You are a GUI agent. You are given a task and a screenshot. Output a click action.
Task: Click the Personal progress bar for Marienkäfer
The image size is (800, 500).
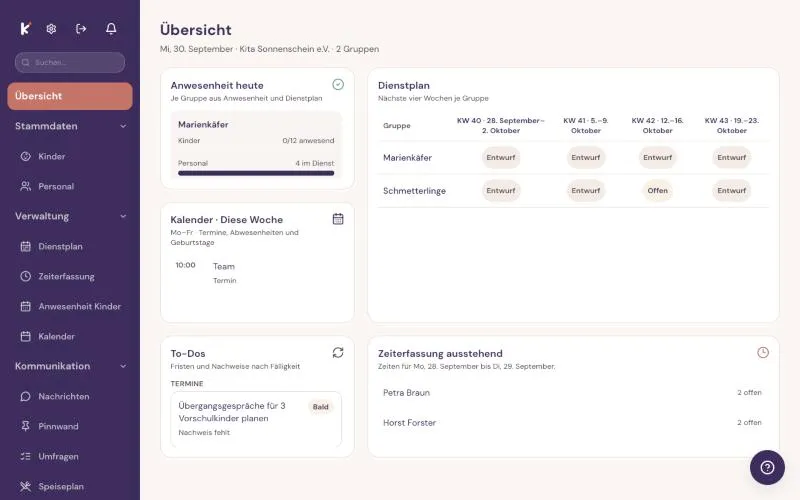coord(256,173)
